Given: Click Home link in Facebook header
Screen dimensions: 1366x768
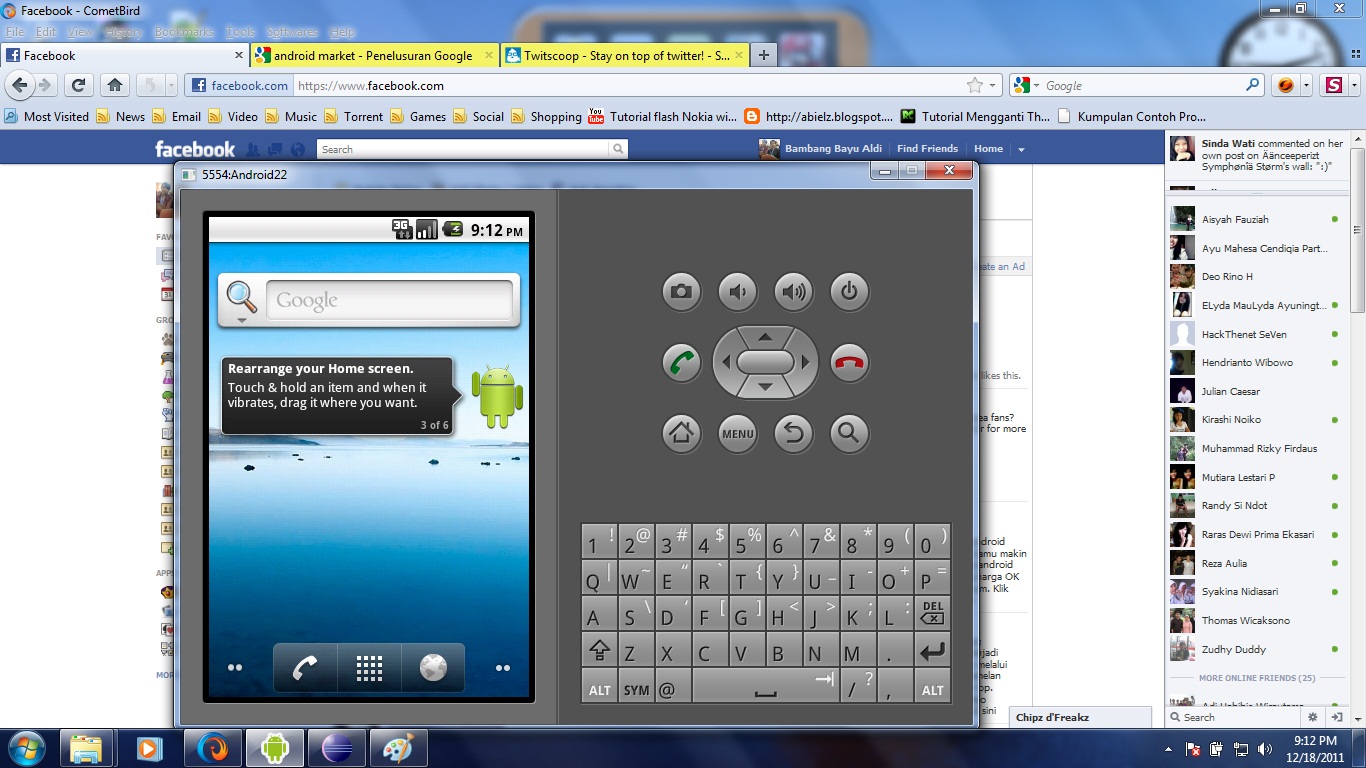Looking at the screenshot, I should tap(988, 149).
